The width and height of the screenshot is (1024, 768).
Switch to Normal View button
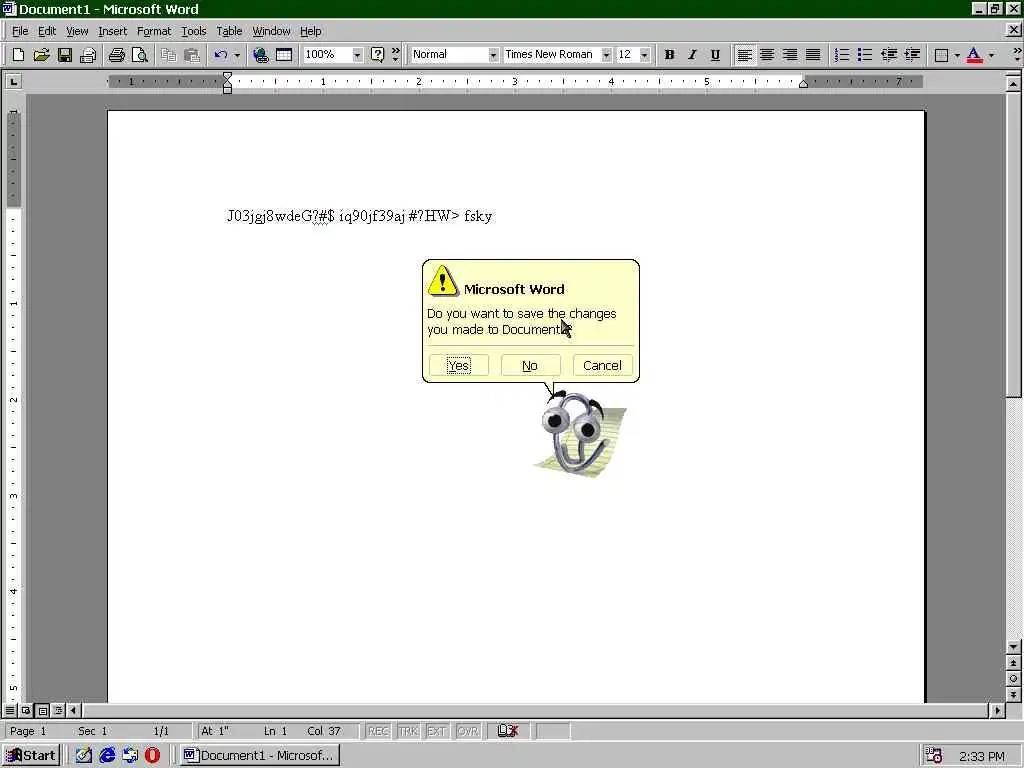tap(10, 710)
